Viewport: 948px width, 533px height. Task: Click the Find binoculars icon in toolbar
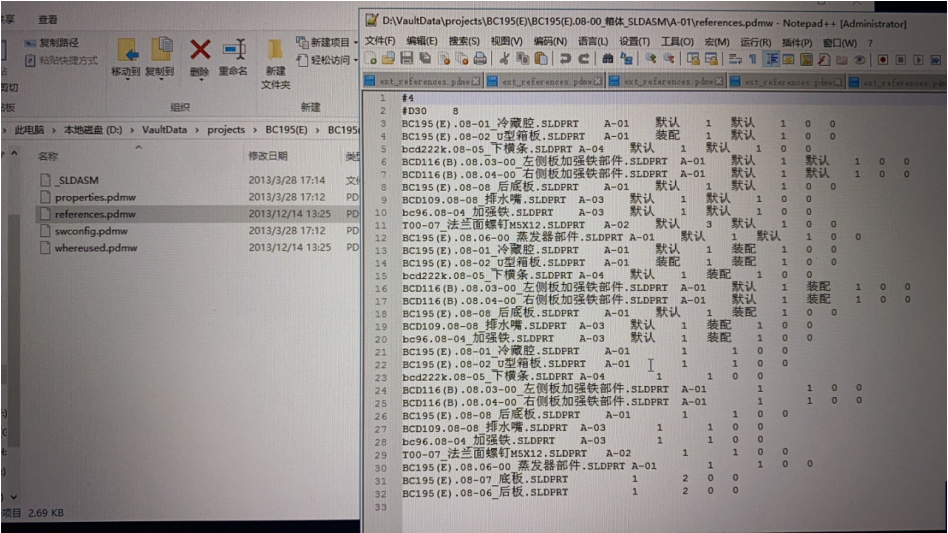(x=608, y=60)
